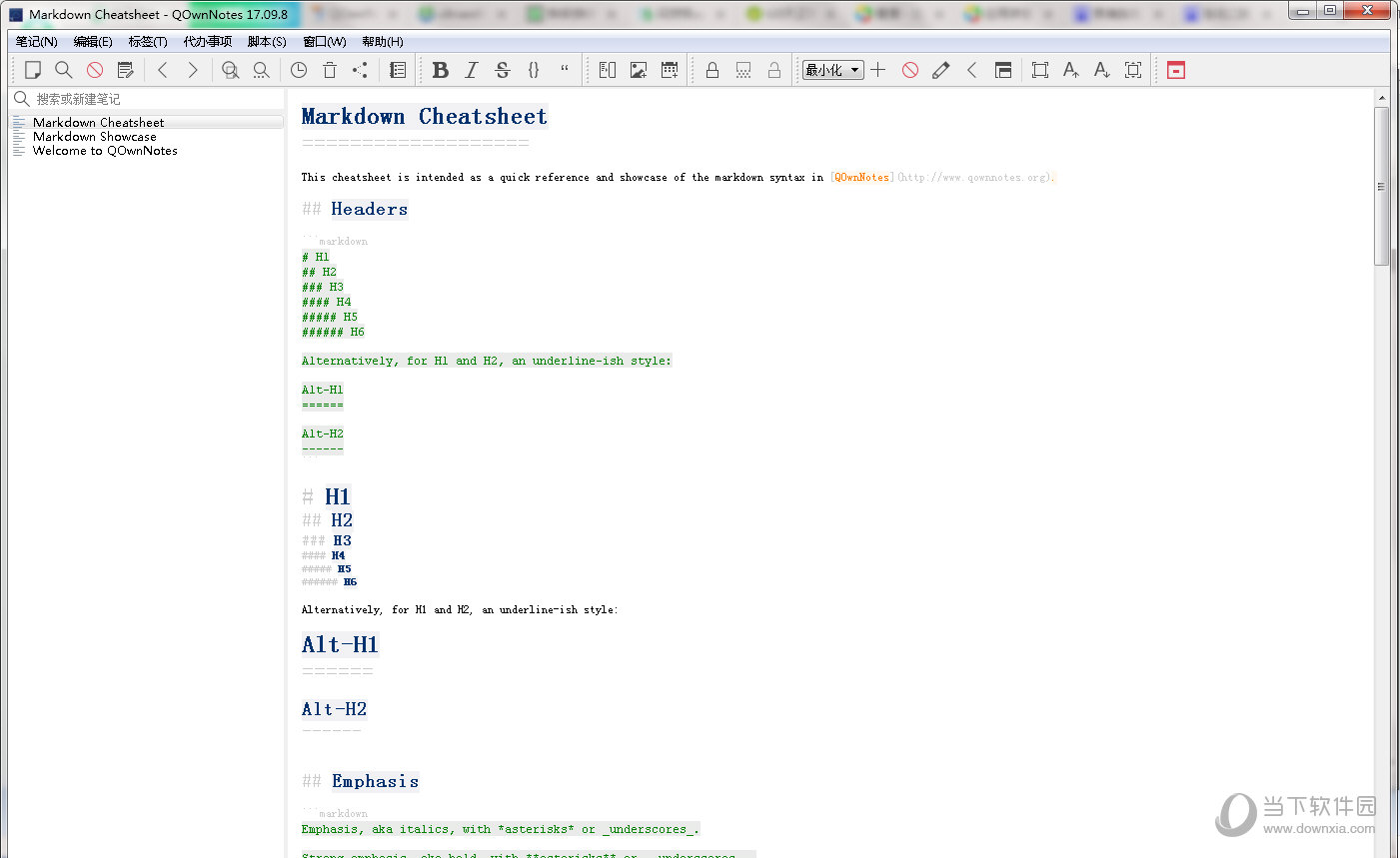1400x858 pixels.
Task: Click the dashed-frame reset size icon
Action: tap(1133, 70)
